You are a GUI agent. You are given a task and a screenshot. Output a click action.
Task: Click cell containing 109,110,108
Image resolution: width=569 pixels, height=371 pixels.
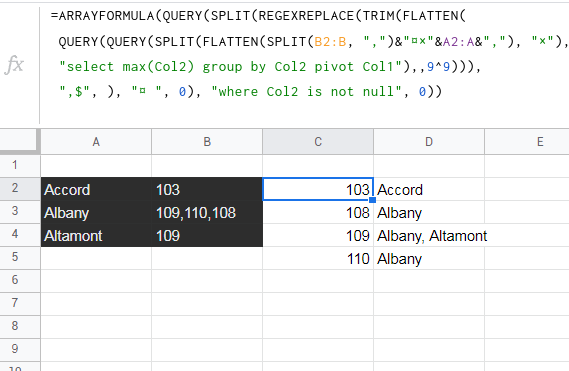point(207,212)
